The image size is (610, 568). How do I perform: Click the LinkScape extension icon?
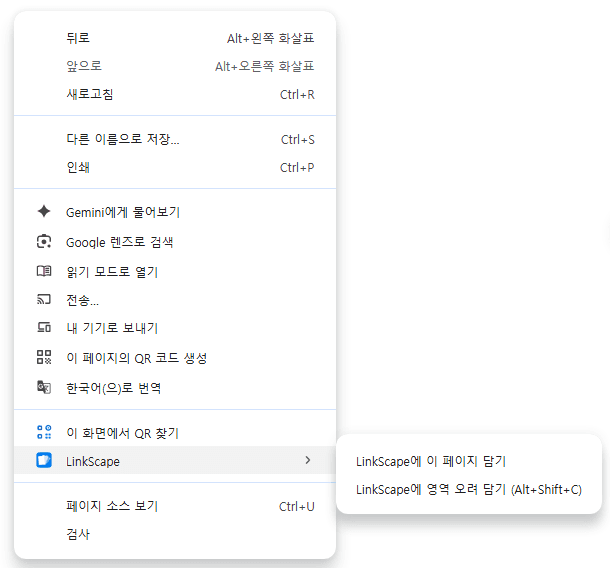pyautogui.click(x=44, y=460)
